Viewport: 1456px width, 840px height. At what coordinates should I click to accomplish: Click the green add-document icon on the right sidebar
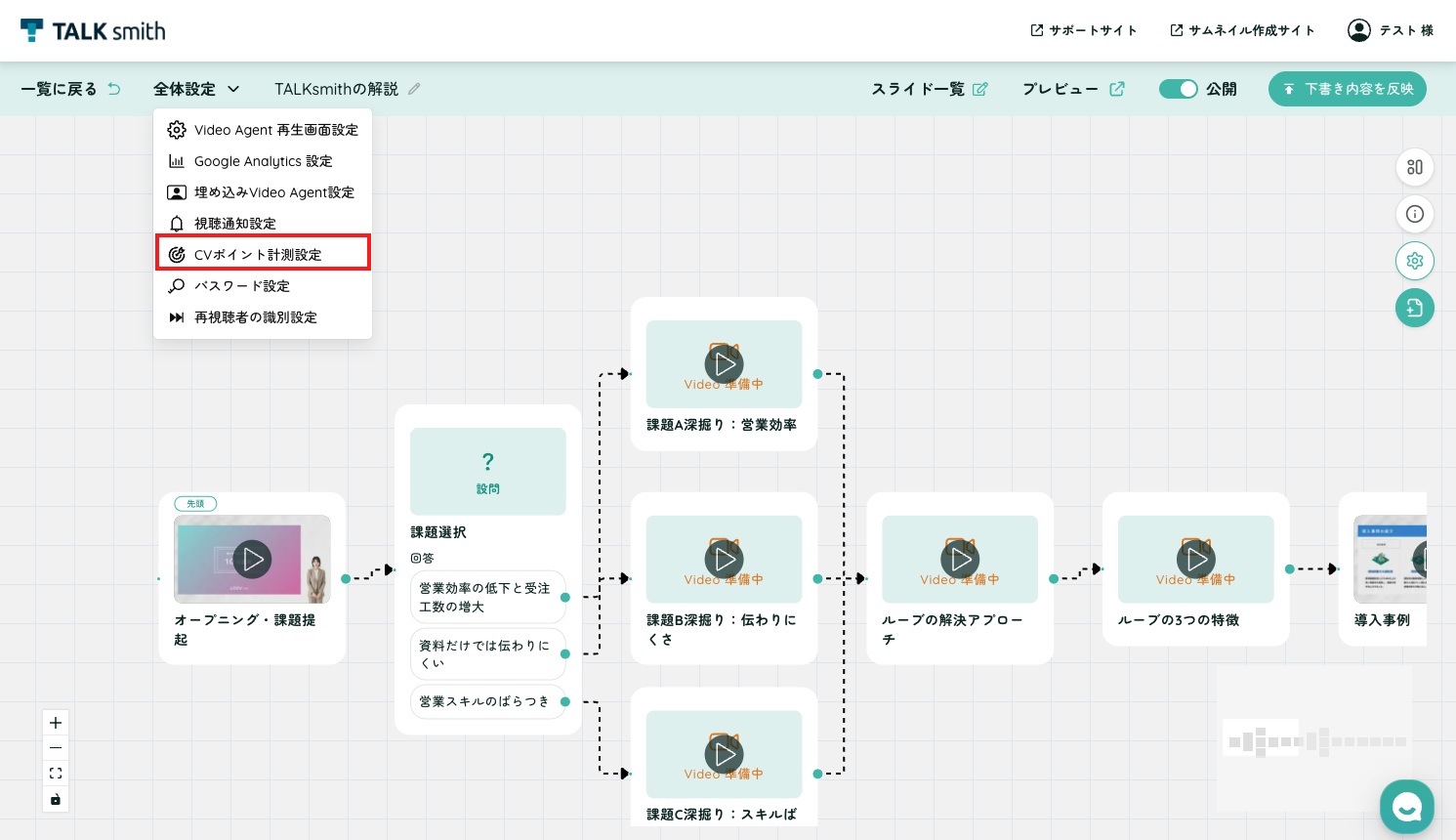pos(1415,309)
